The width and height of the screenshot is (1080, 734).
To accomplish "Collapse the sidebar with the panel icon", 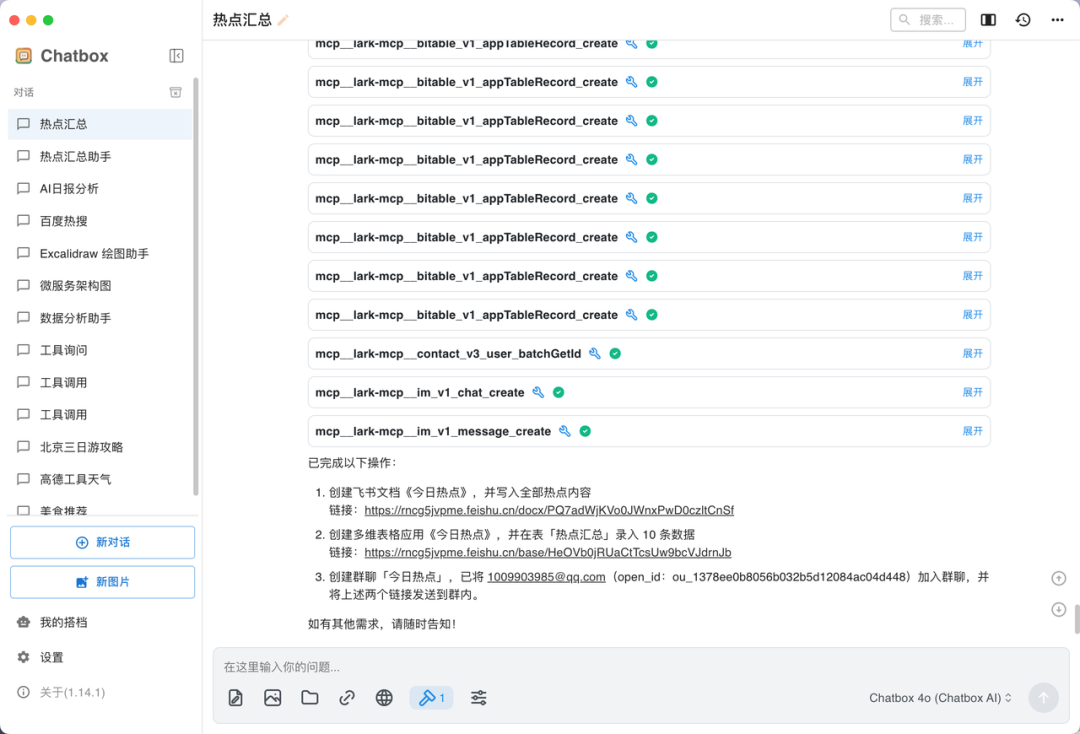I will (x=176, y=55).
